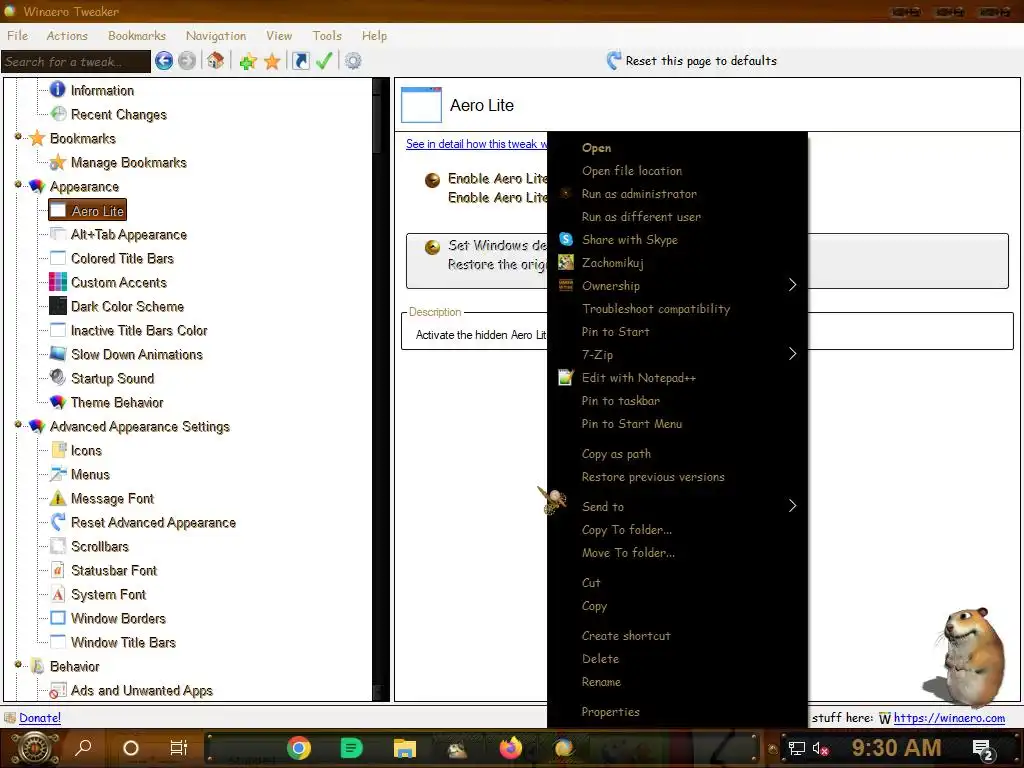The width and height of the screenshot is (1024, 768).
Task: Collapse the Bookmarks tree node
Action: (x=18, y=137)
